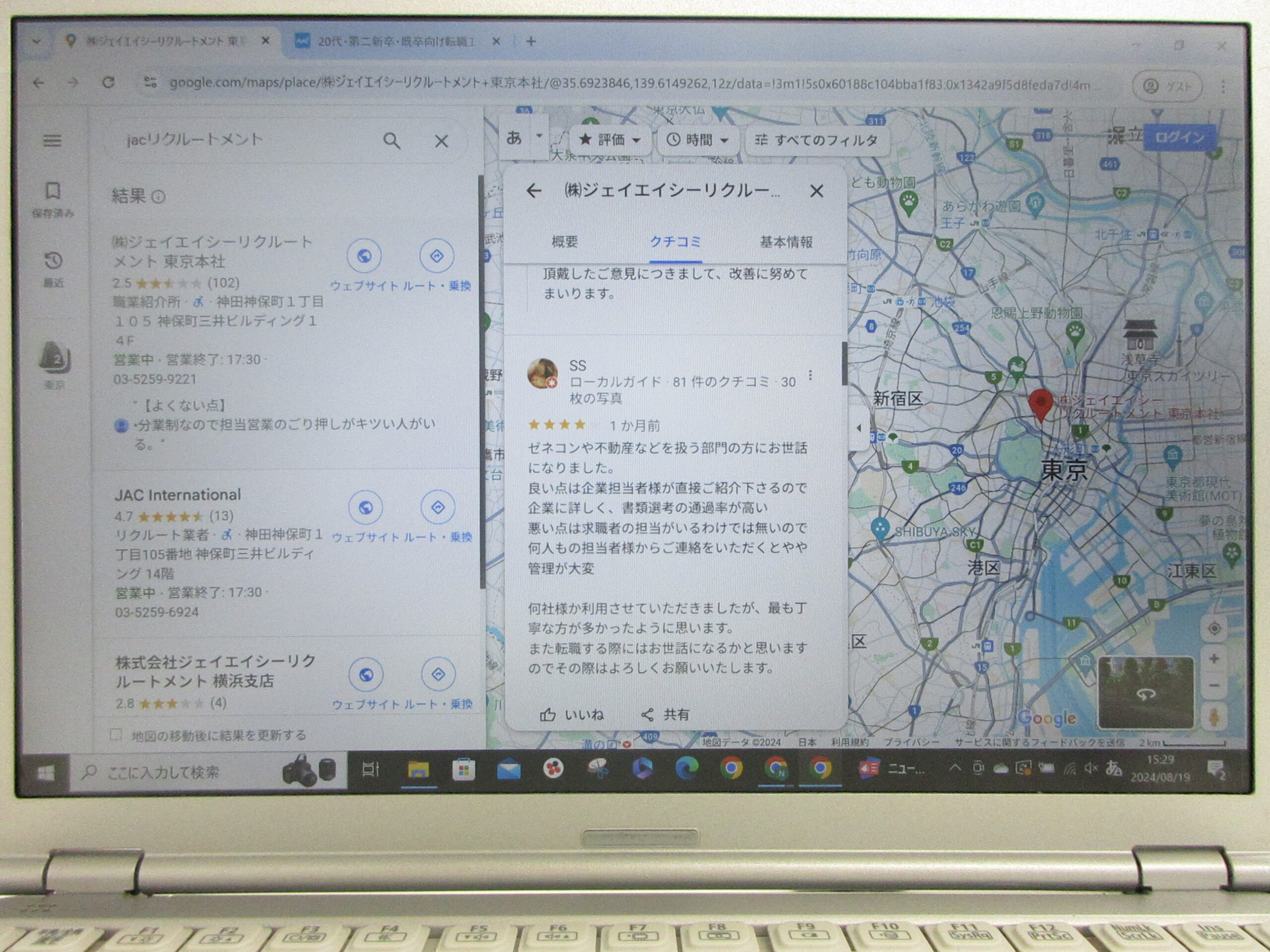Open the Mail app from taskbar
This screenshot has width=1270, height=952.
pos(508,770)
